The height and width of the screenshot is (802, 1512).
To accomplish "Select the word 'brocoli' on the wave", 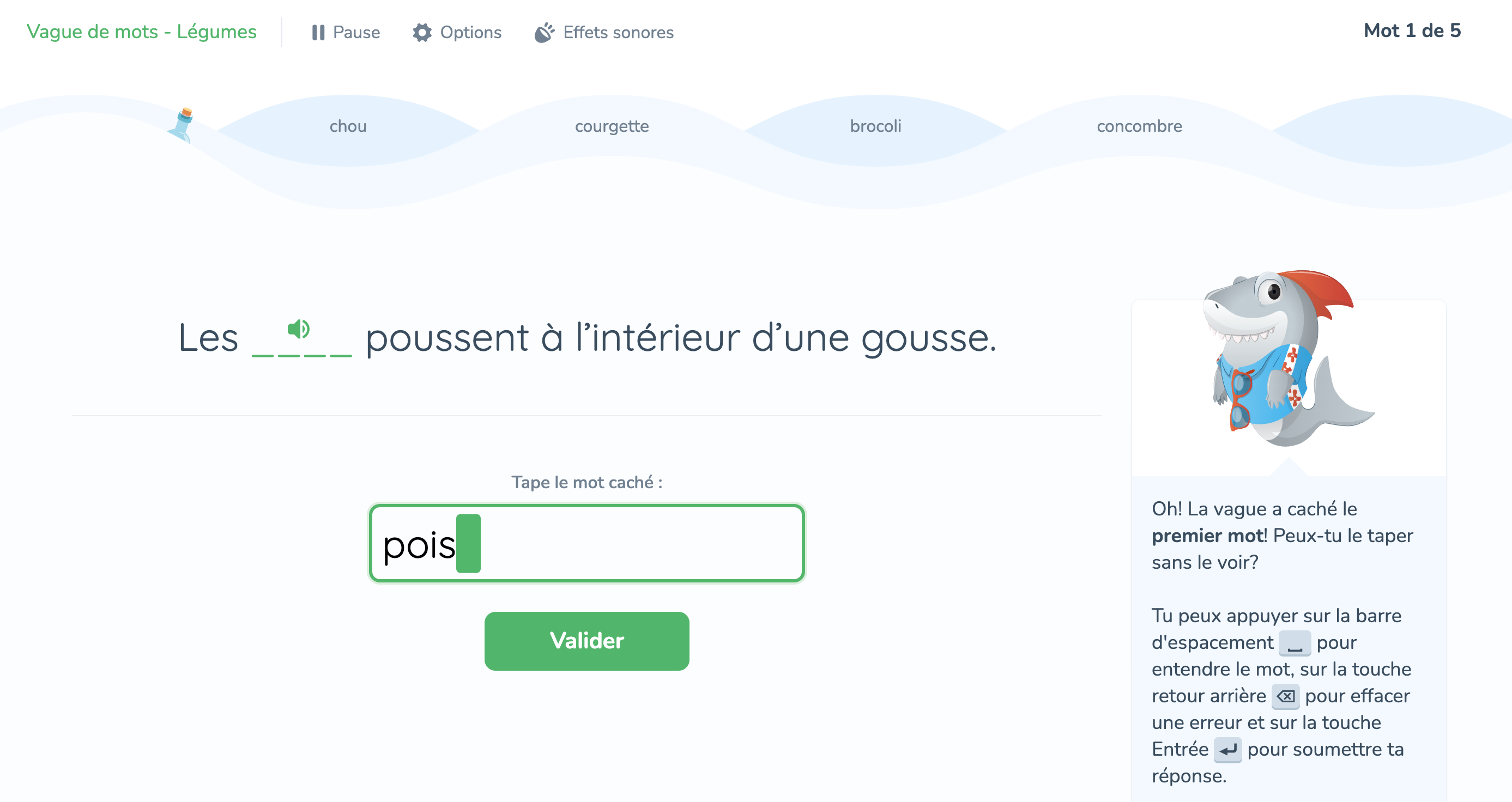I will click(875, 126).
